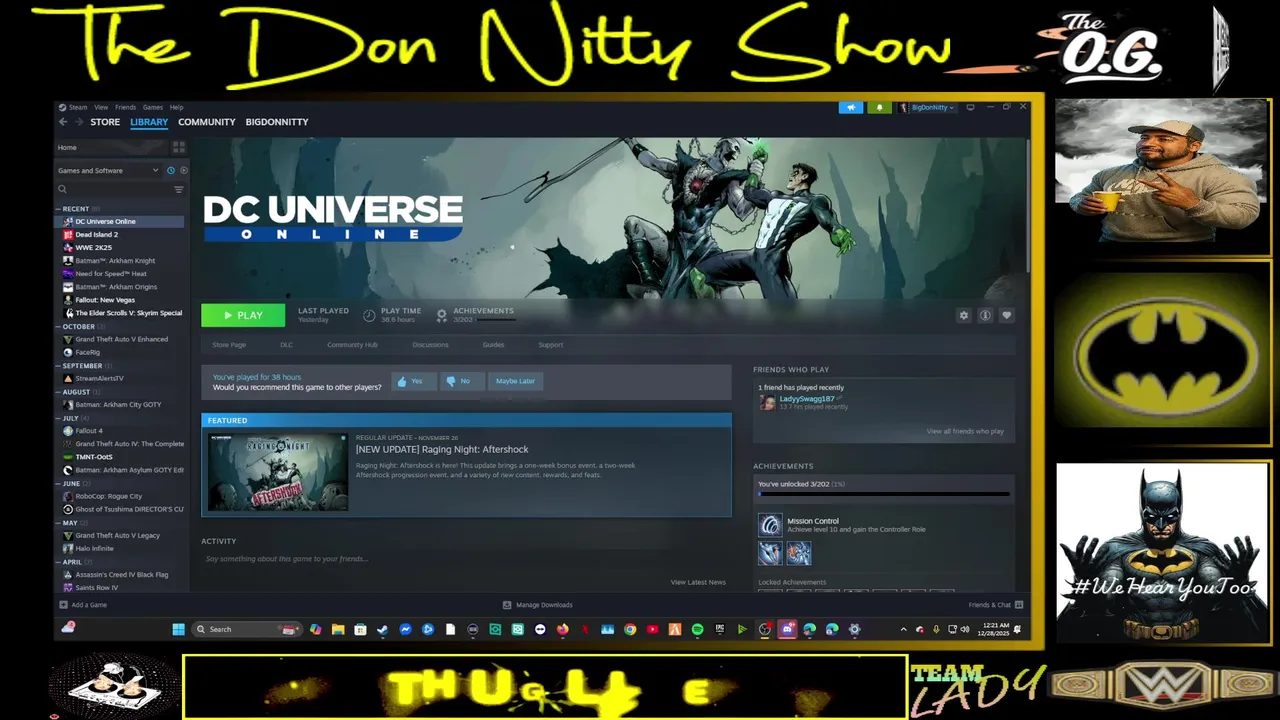
Task: Click View Latest News link
Action: pyautogui.click(x=698, y=582)
